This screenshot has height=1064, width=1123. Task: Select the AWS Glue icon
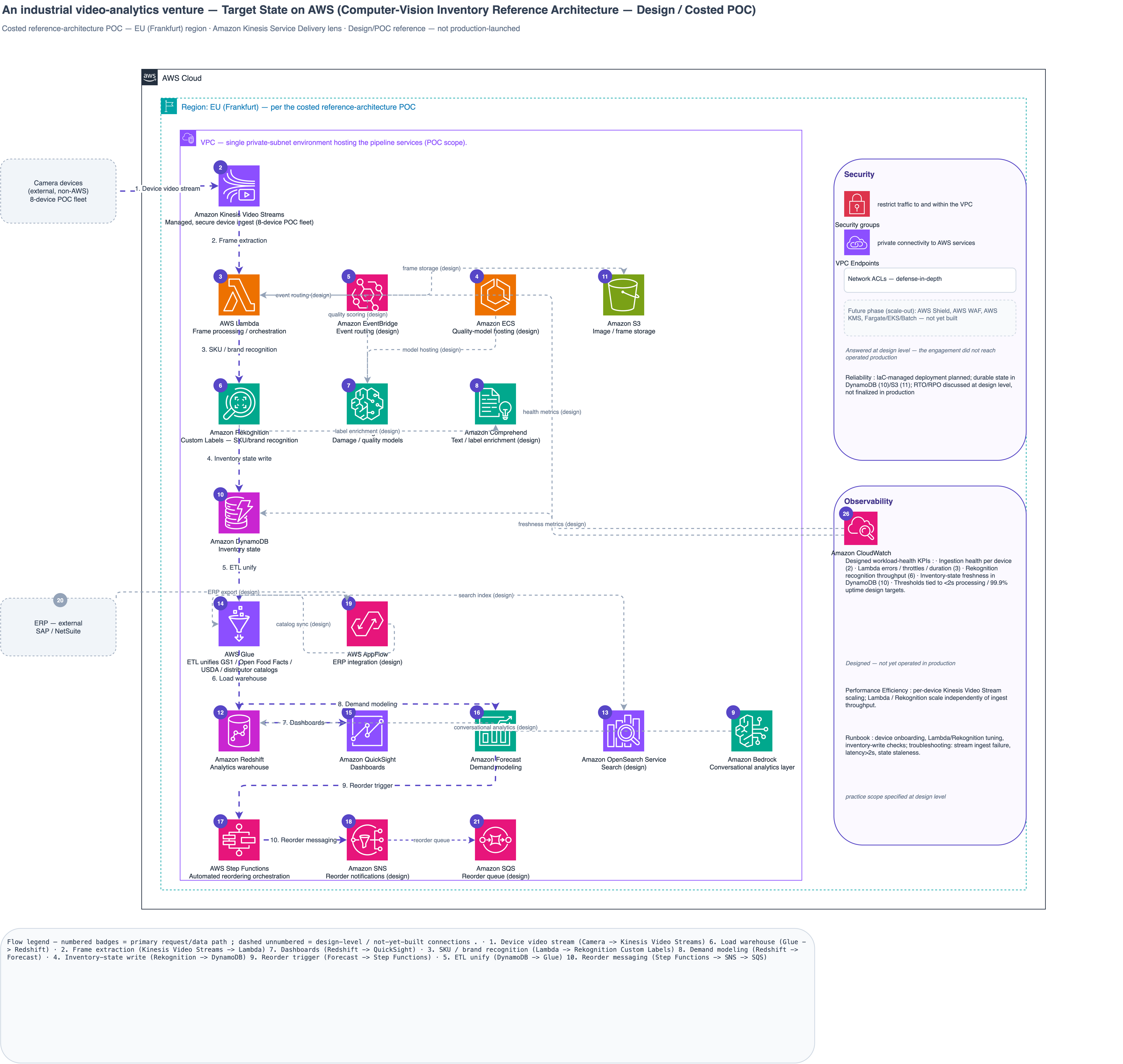tap(239, 623)
